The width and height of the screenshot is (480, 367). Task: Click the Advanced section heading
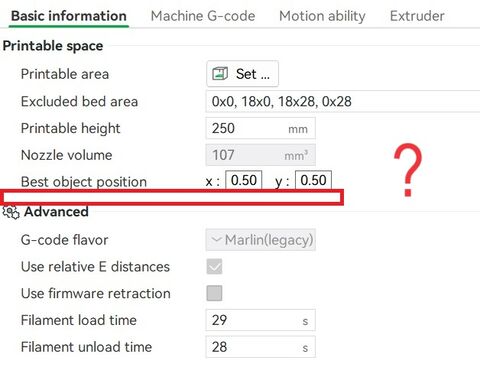[x=56, y=212]
